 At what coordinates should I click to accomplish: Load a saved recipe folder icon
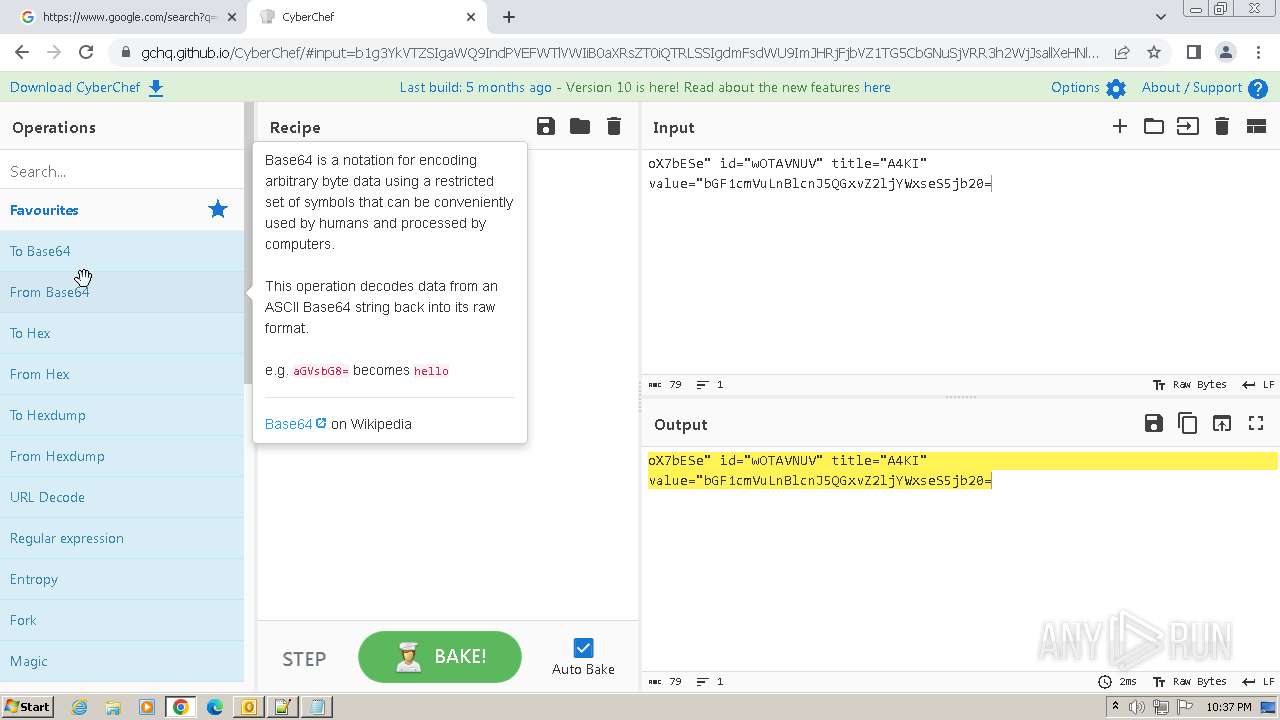(580, 126)
